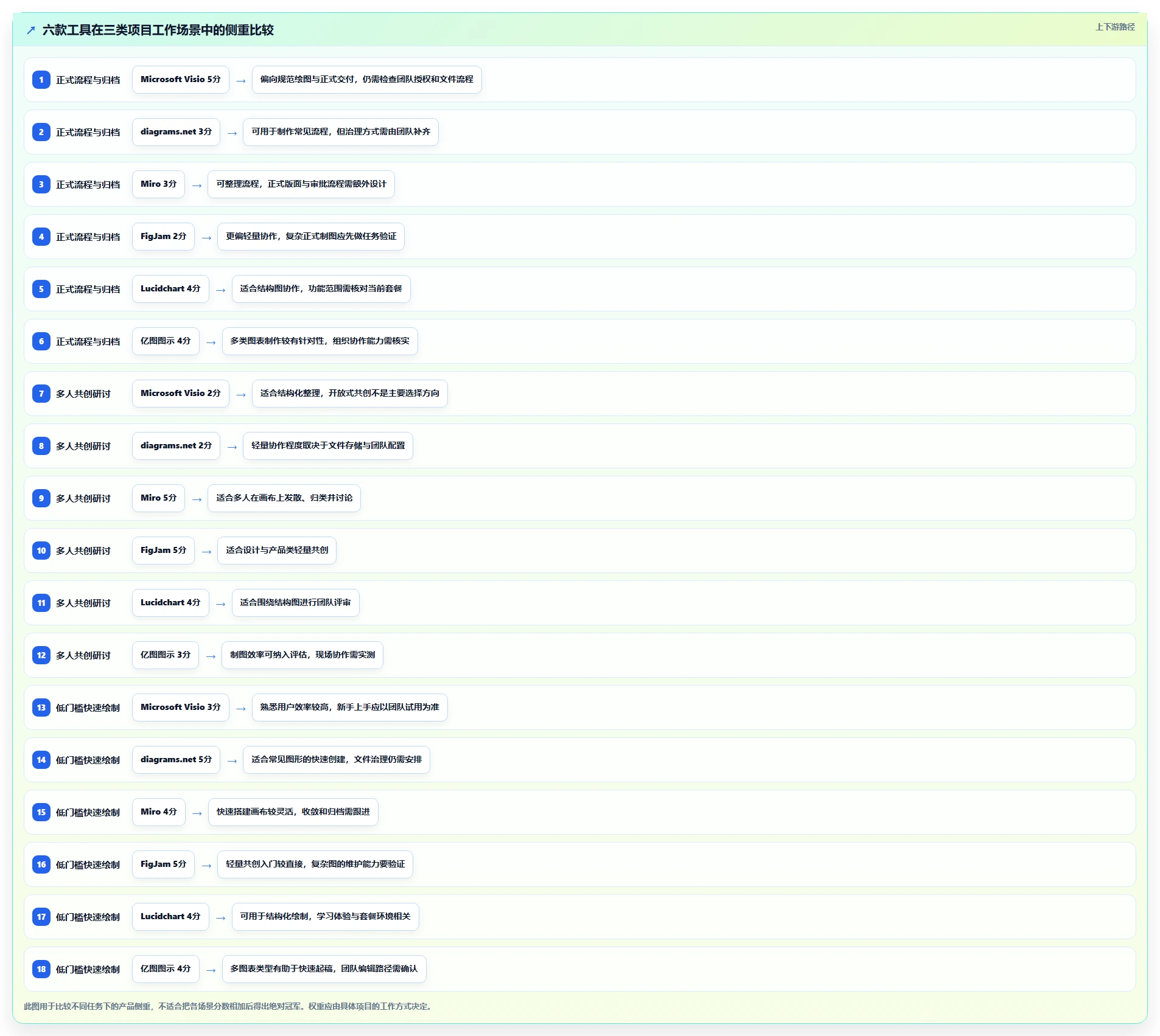Select the "Miro 5分" chip

158,498
